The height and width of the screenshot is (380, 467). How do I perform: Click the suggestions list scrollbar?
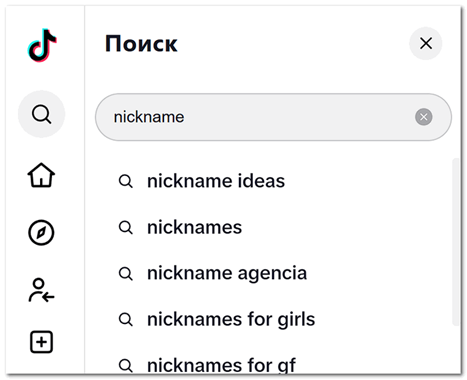click(x=456, y=242)
